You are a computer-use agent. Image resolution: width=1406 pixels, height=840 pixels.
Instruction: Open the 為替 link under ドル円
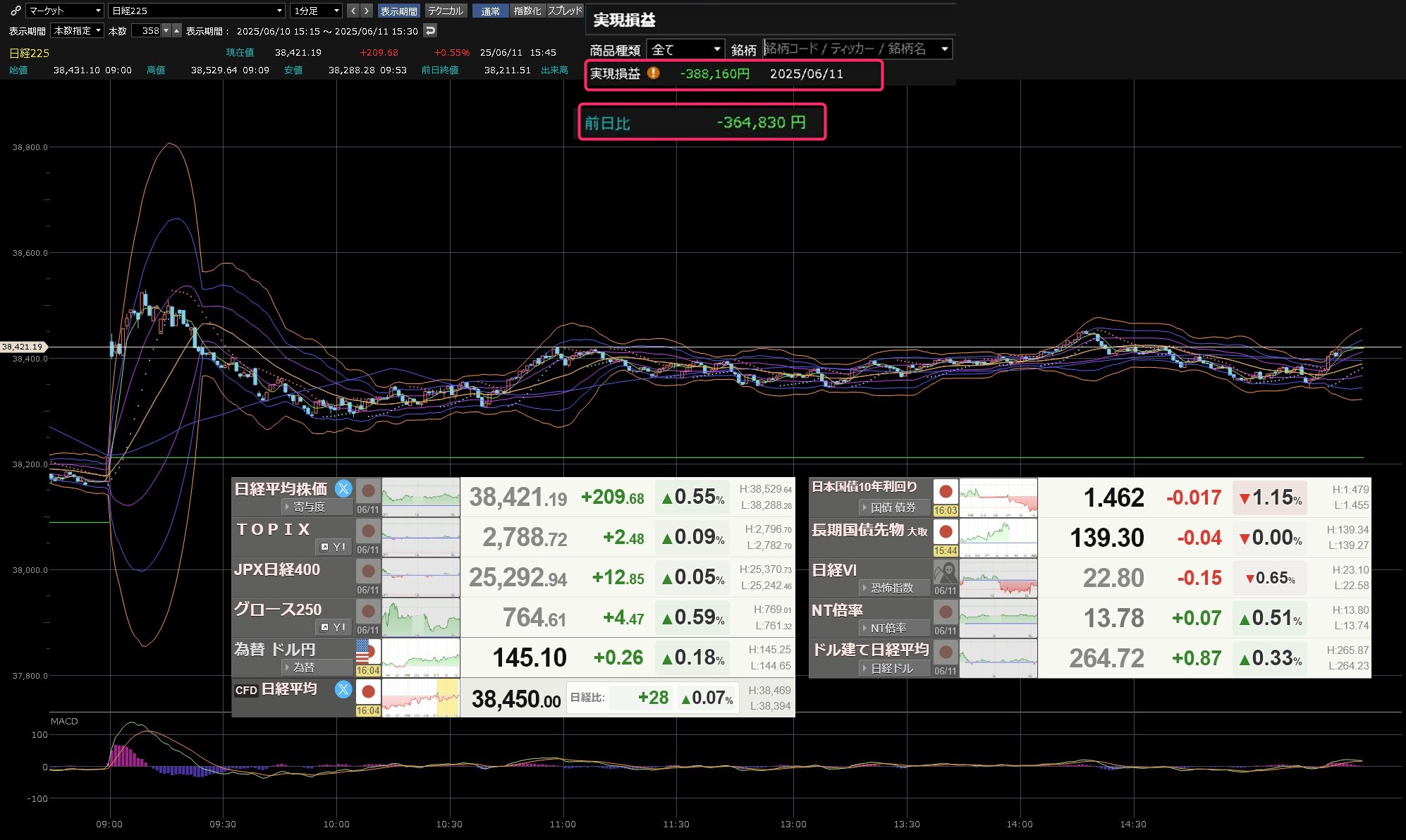pos(317,667)
